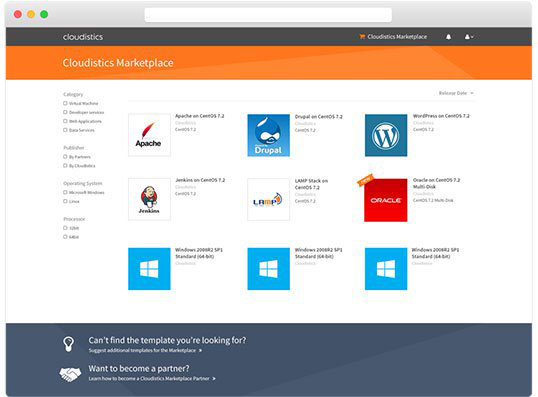Click the lightbulb suggestion icon
Viewport: 538px width, 397px height.
[x=69, y=344]
